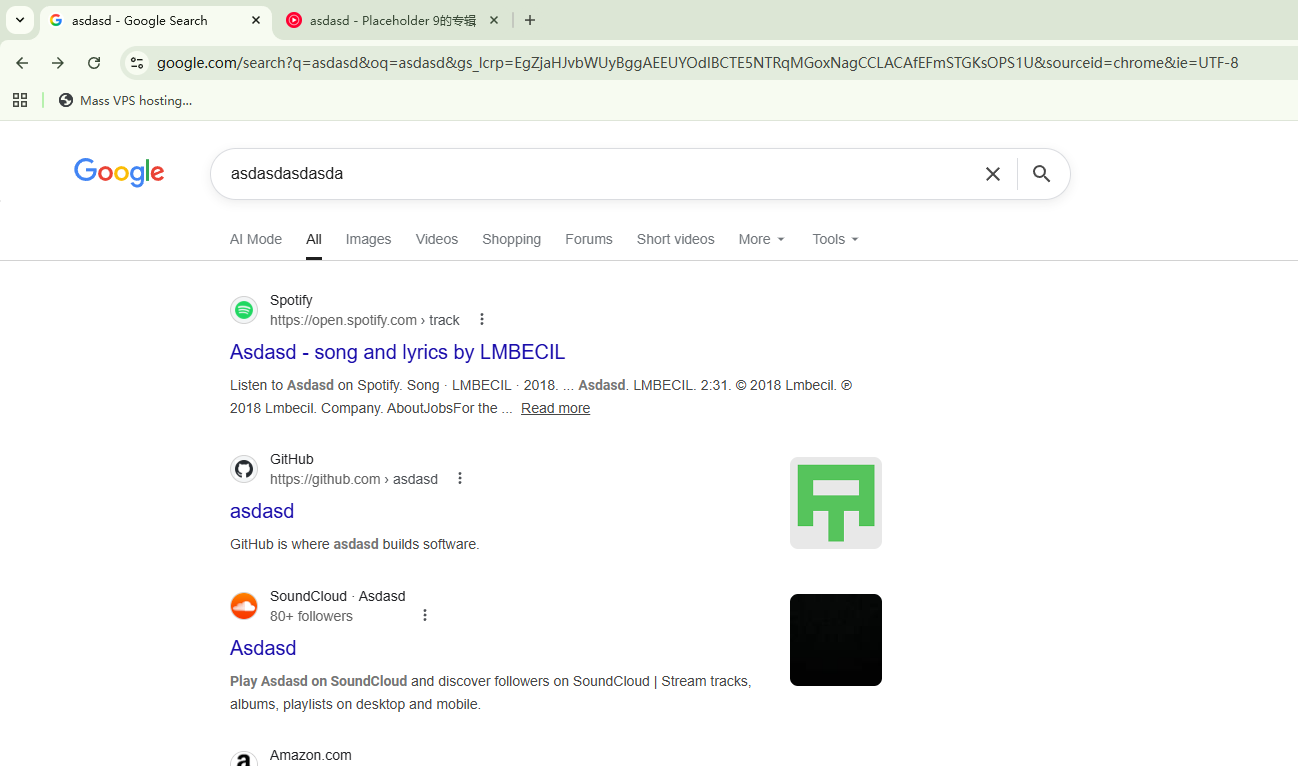Open three-dot menu for Spotify result

(482, 320)
